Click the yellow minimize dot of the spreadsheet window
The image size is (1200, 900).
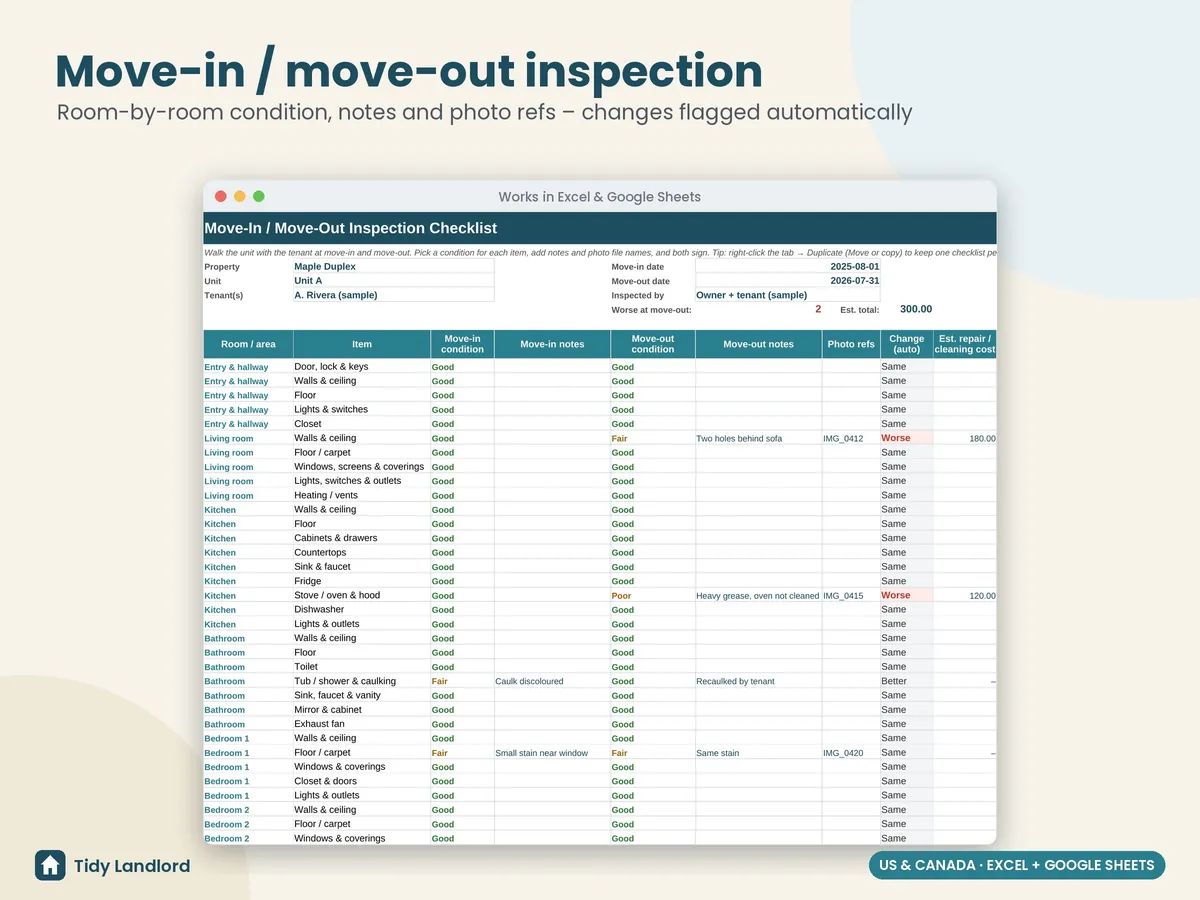(240, 197)
